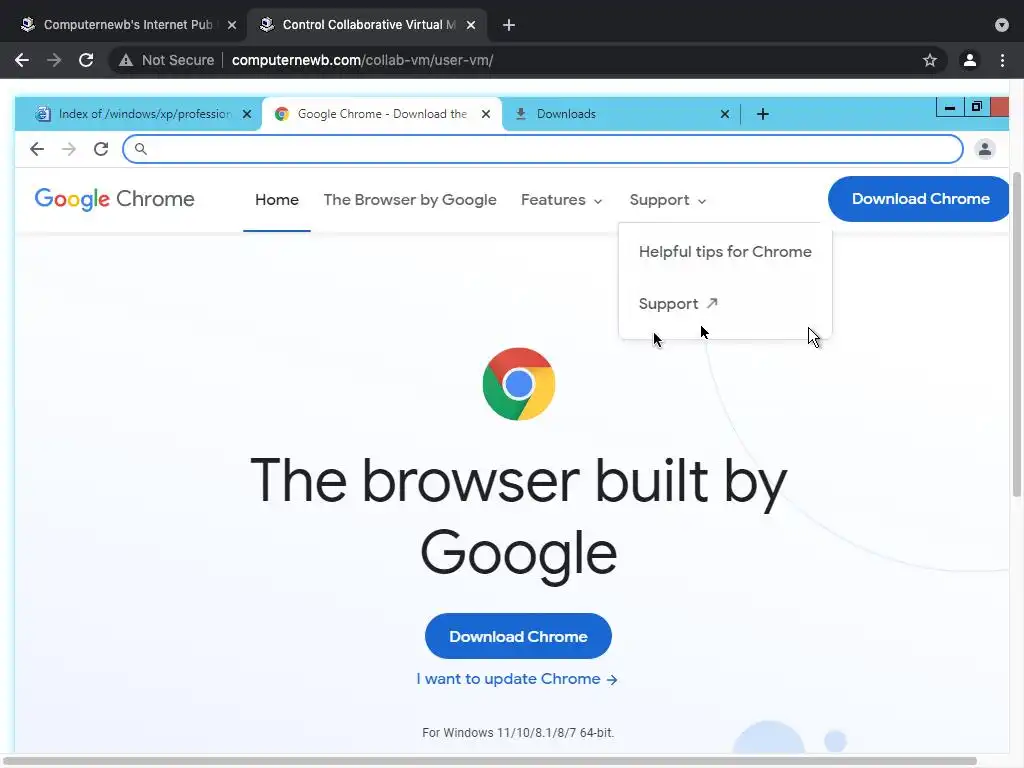Click the VM page vertical scrollbar
Image resolution: width=1024 pixels, height=768 pixels.
click(x=1017, y=333)
